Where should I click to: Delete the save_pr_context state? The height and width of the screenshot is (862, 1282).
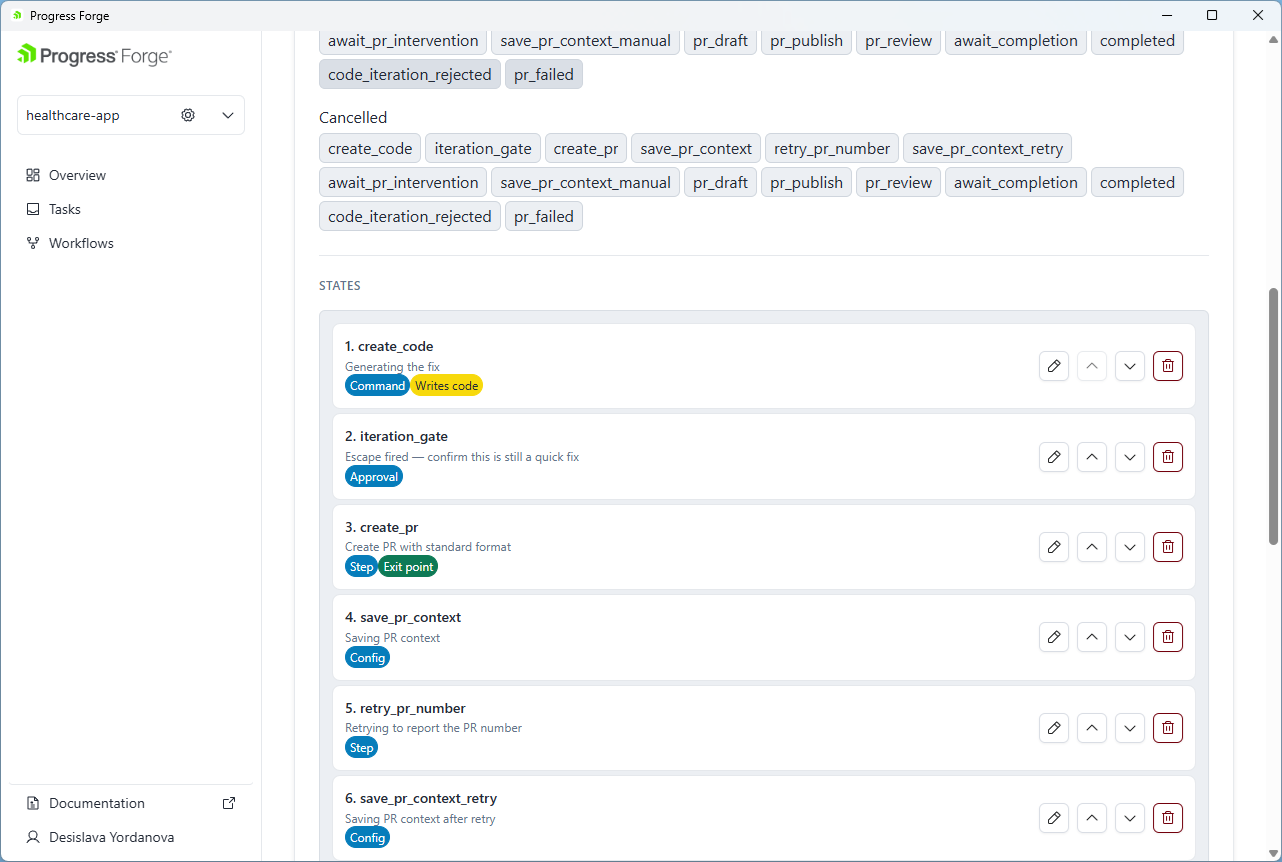tap(1168, 637)
